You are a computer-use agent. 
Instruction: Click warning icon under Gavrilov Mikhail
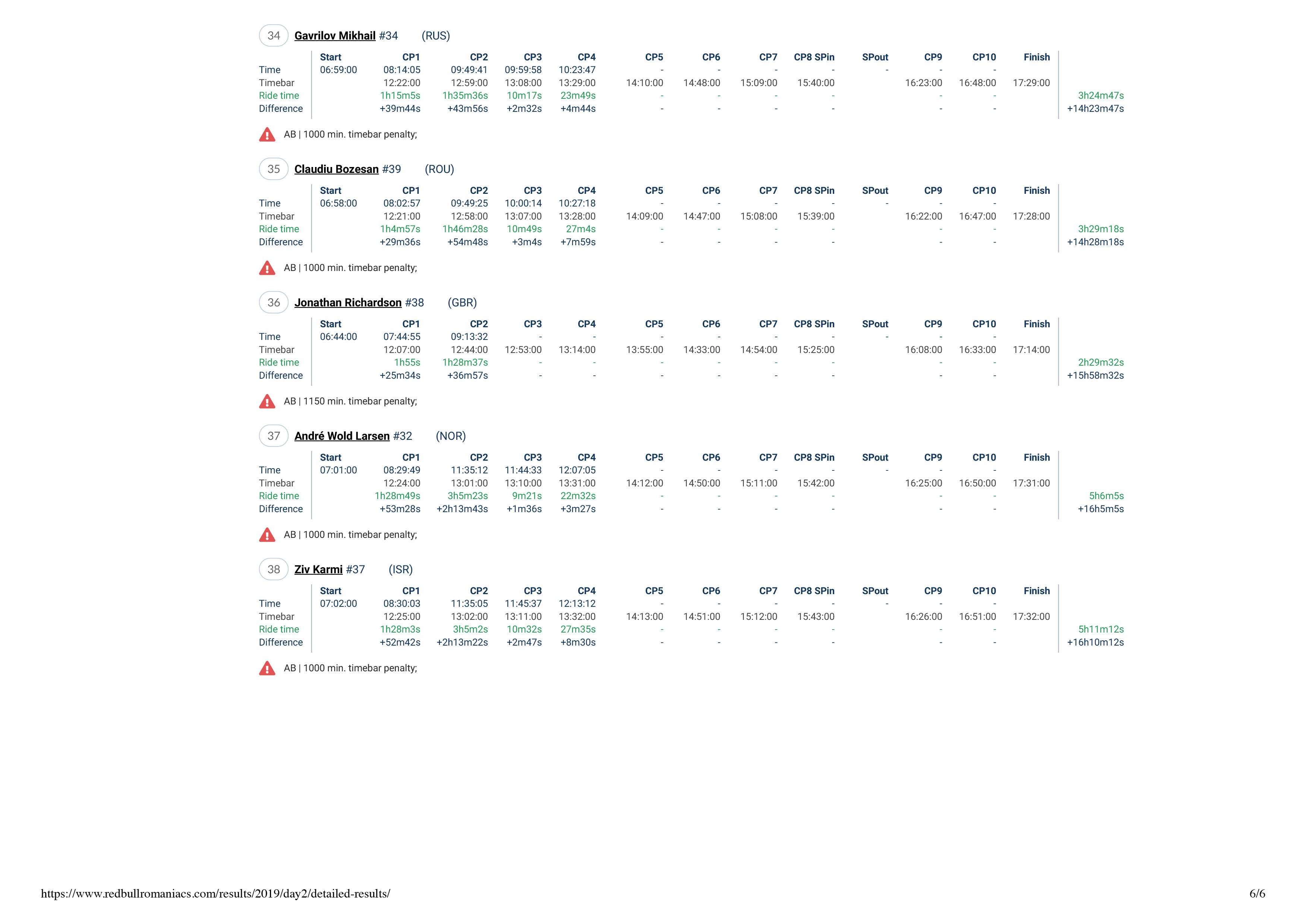point(267,135)
